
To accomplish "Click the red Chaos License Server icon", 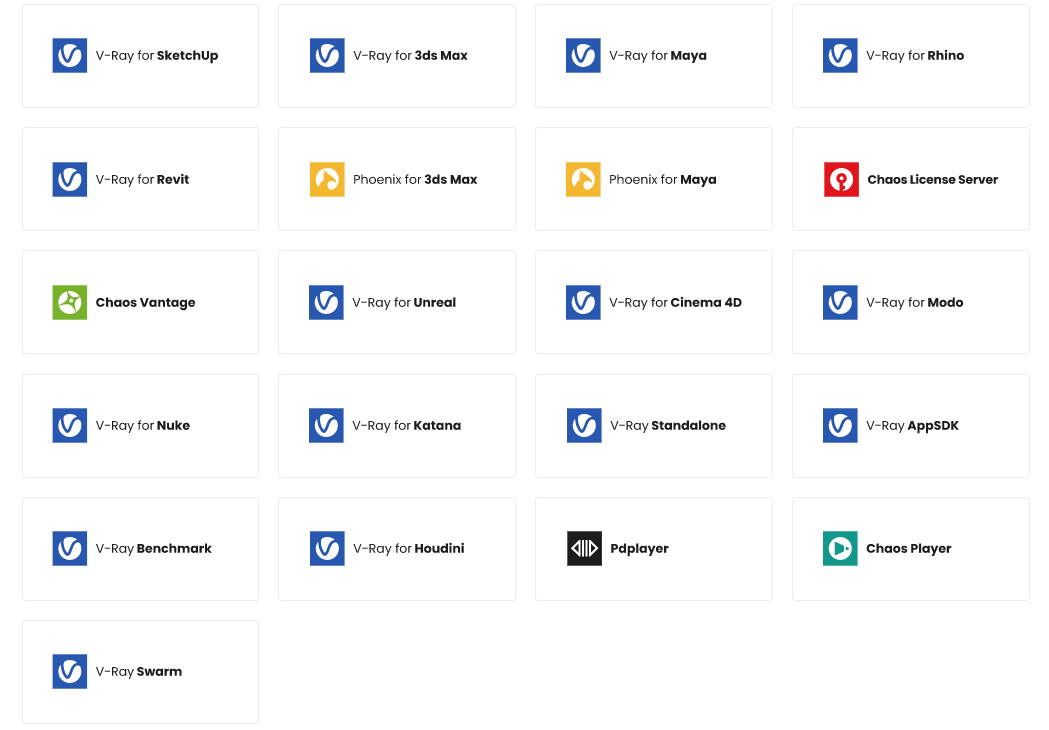I will coord(841,179).
